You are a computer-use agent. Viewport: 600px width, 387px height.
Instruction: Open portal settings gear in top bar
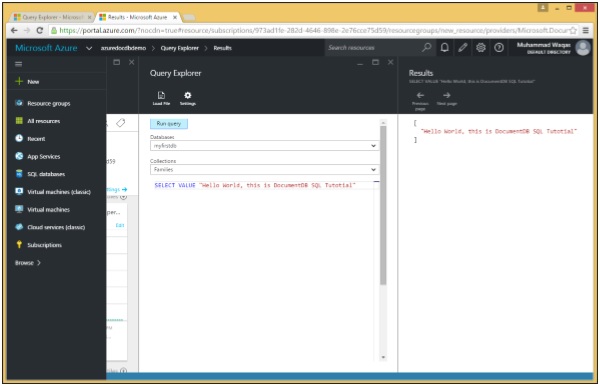click(481, 47)
